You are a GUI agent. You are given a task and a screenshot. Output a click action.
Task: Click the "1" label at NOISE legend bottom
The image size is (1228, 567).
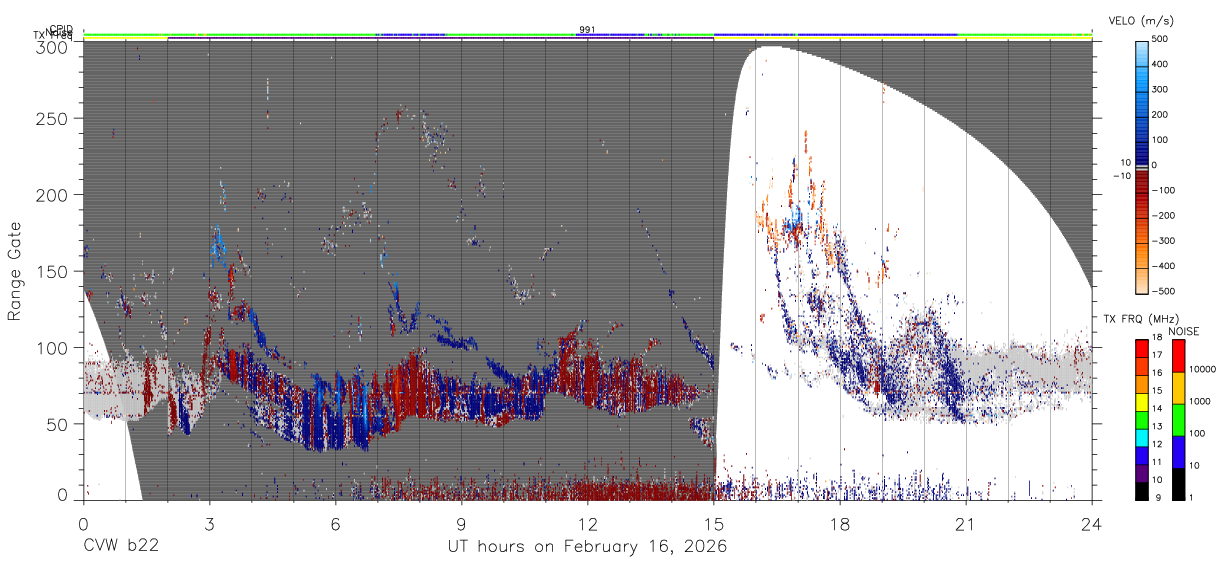tap(1191, 497)
